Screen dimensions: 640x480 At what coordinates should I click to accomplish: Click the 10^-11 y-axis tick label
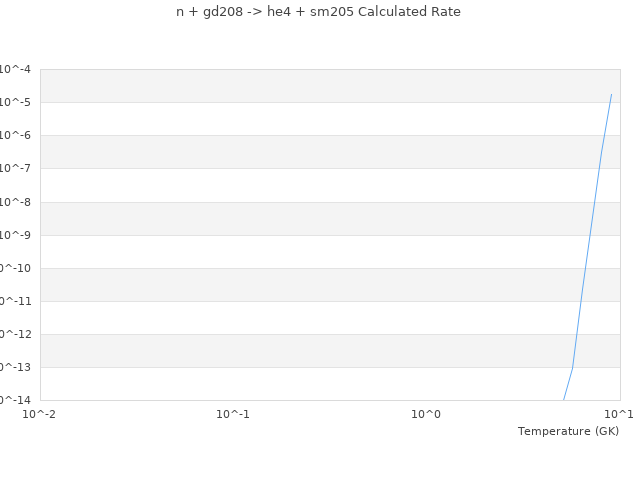click(14, 301)
